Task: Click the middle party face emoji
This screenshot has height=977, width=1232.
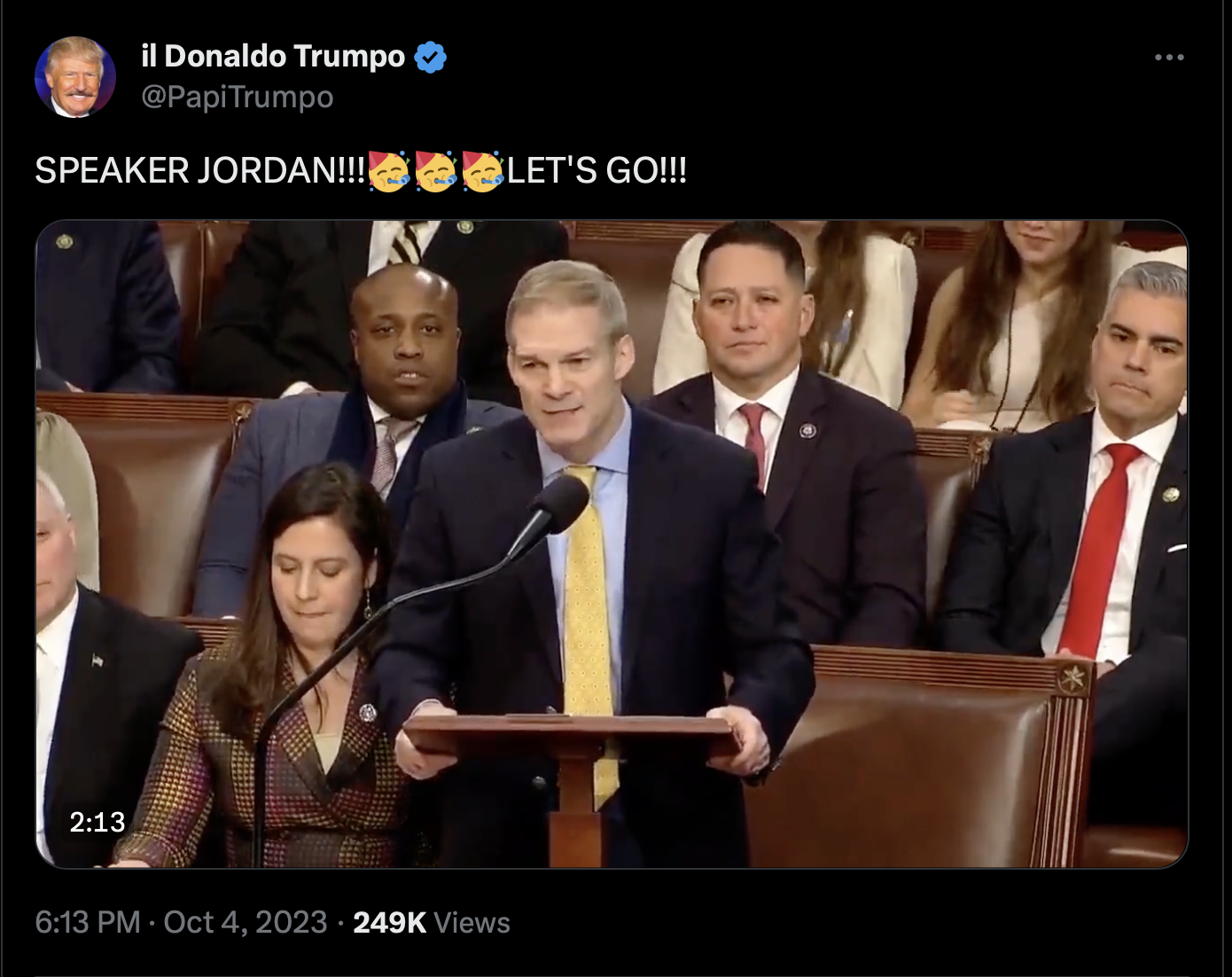Action: tap(435, 170)
